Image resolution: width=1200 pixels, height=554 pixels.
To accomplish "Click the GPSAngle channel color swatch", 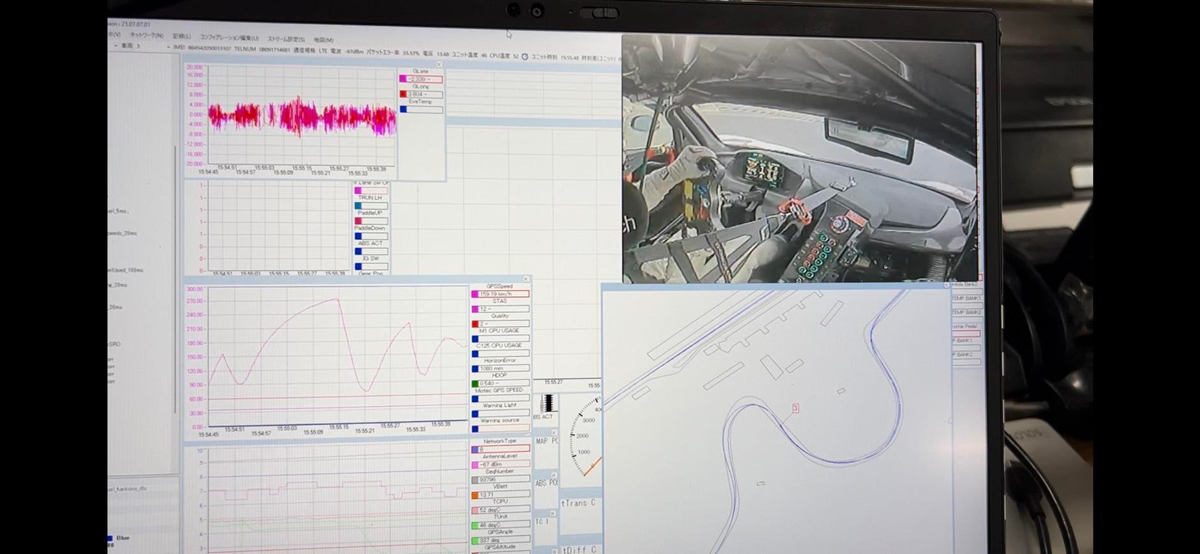I will (x=475, y=539).
